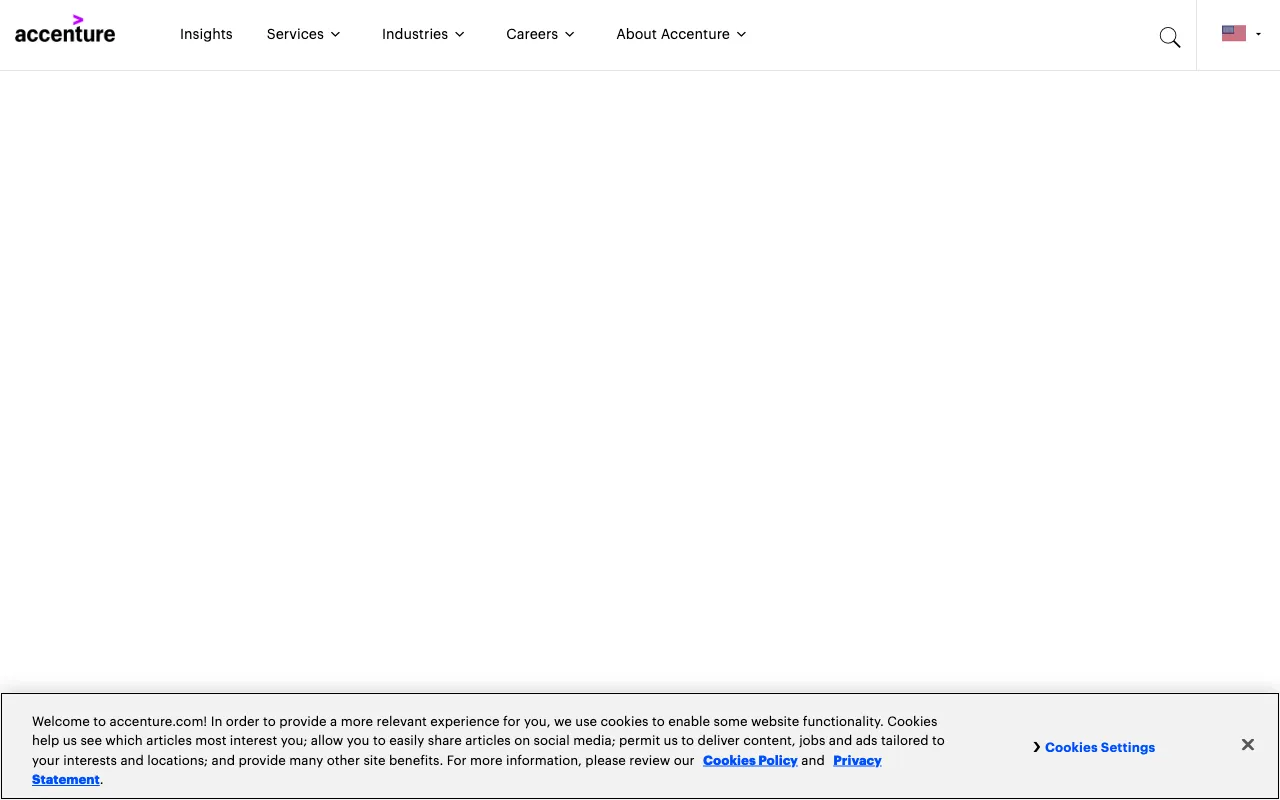Viewport: 1280px width, 800px height.
Task: Dismiss the cookie banner with X
Action: coord(1247,745)
